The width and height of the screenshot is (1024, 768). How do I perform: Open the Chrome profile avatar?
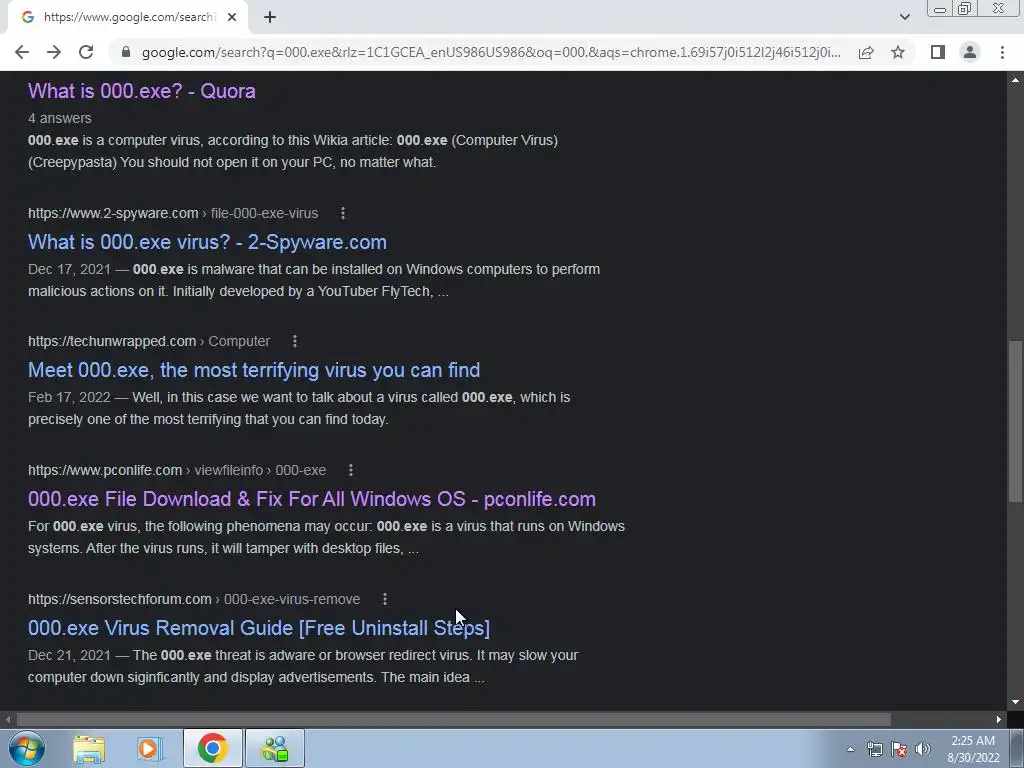[x=970, y=52]
